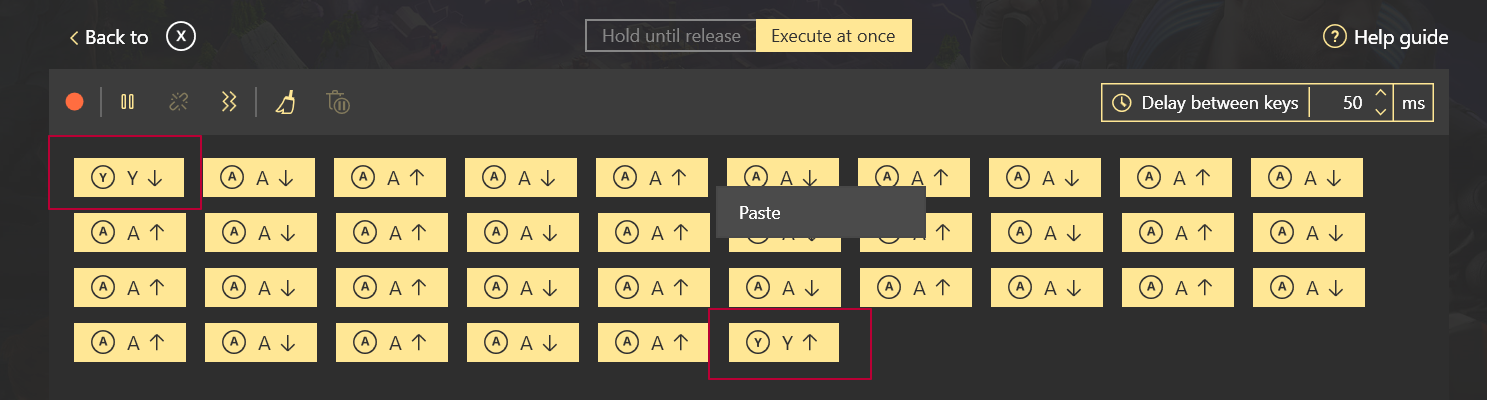The height and width of the screenshot is (400, 1487).
Task: Go Back to the previous screen
Action: click(x=108, y=38)
